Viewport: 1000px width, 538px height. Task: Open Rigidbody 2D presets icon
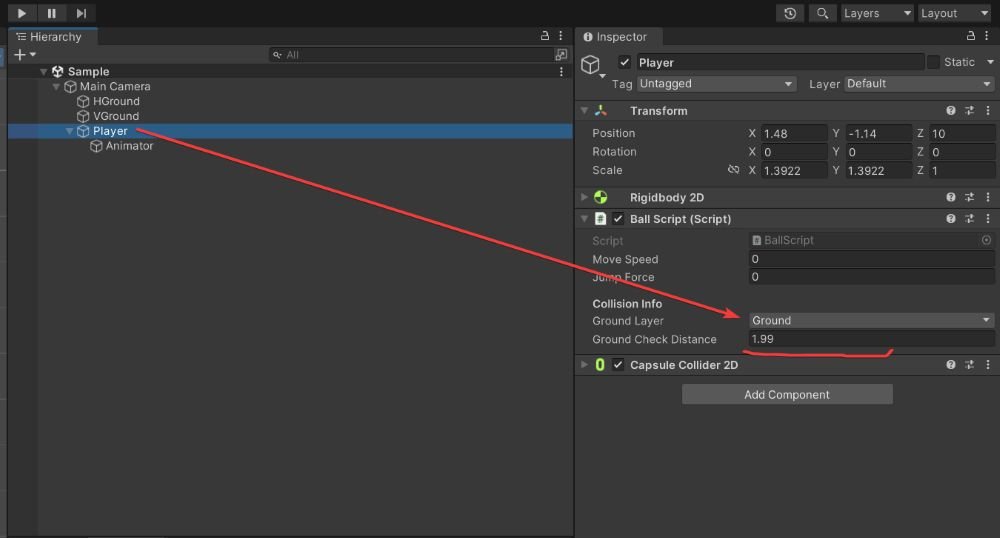click(x=969, y=197)
